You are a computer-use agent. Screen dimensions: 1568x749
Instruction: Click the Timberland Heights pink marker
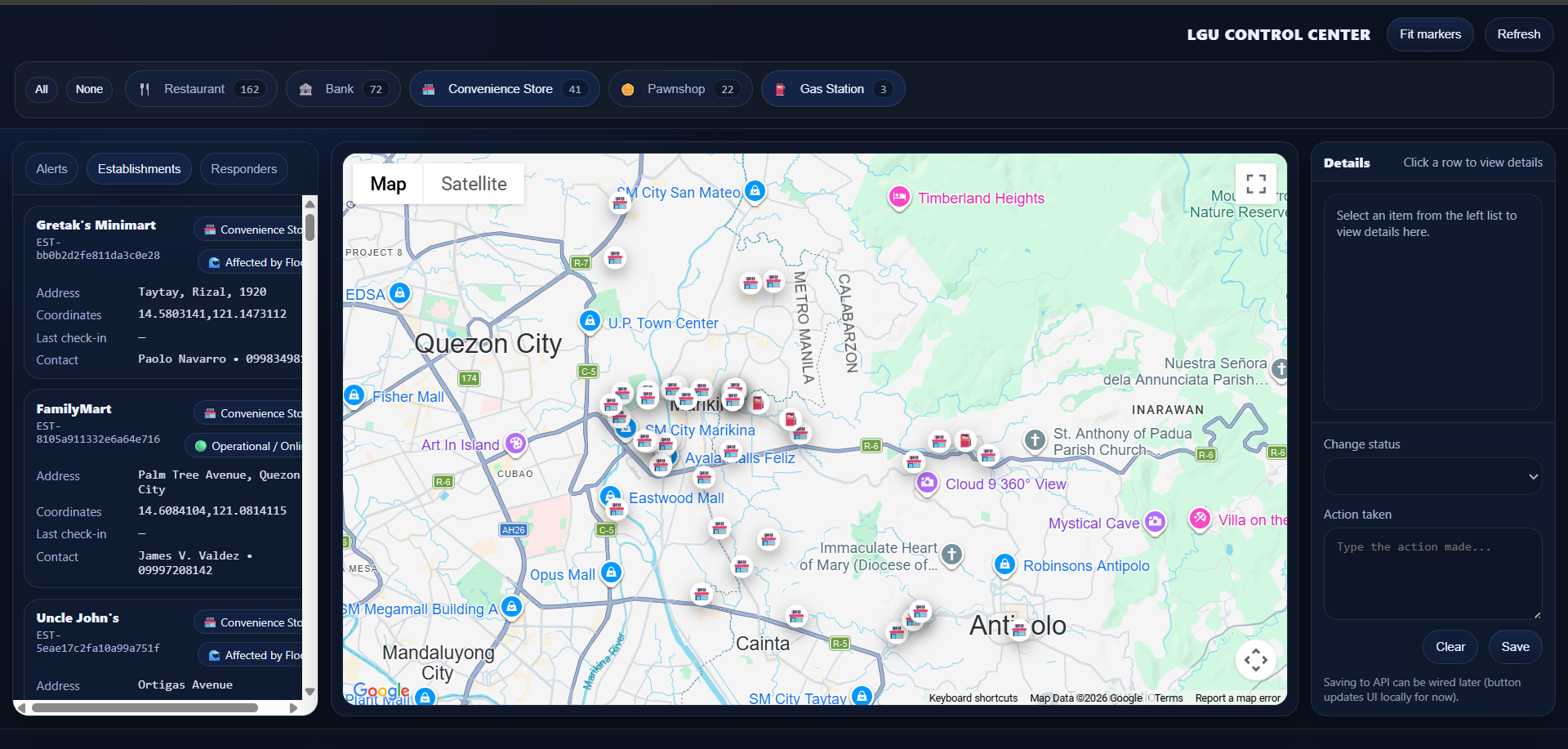pos(899,198)
